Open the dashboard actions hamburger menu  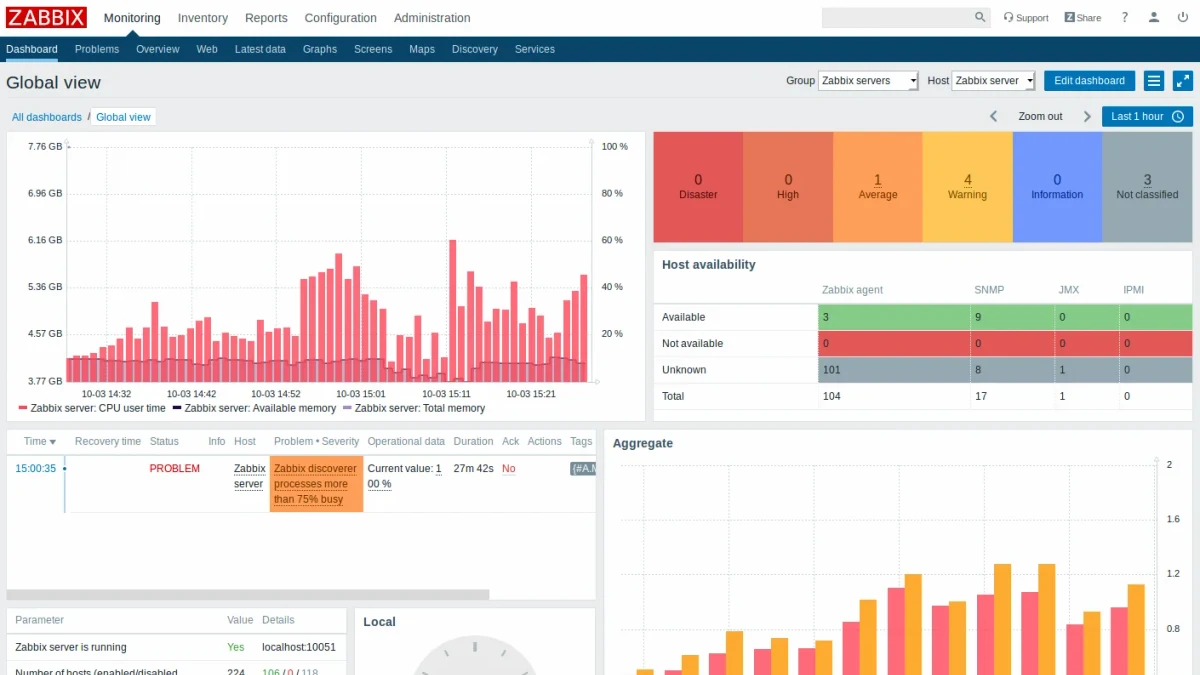[x=1154, y=81]
